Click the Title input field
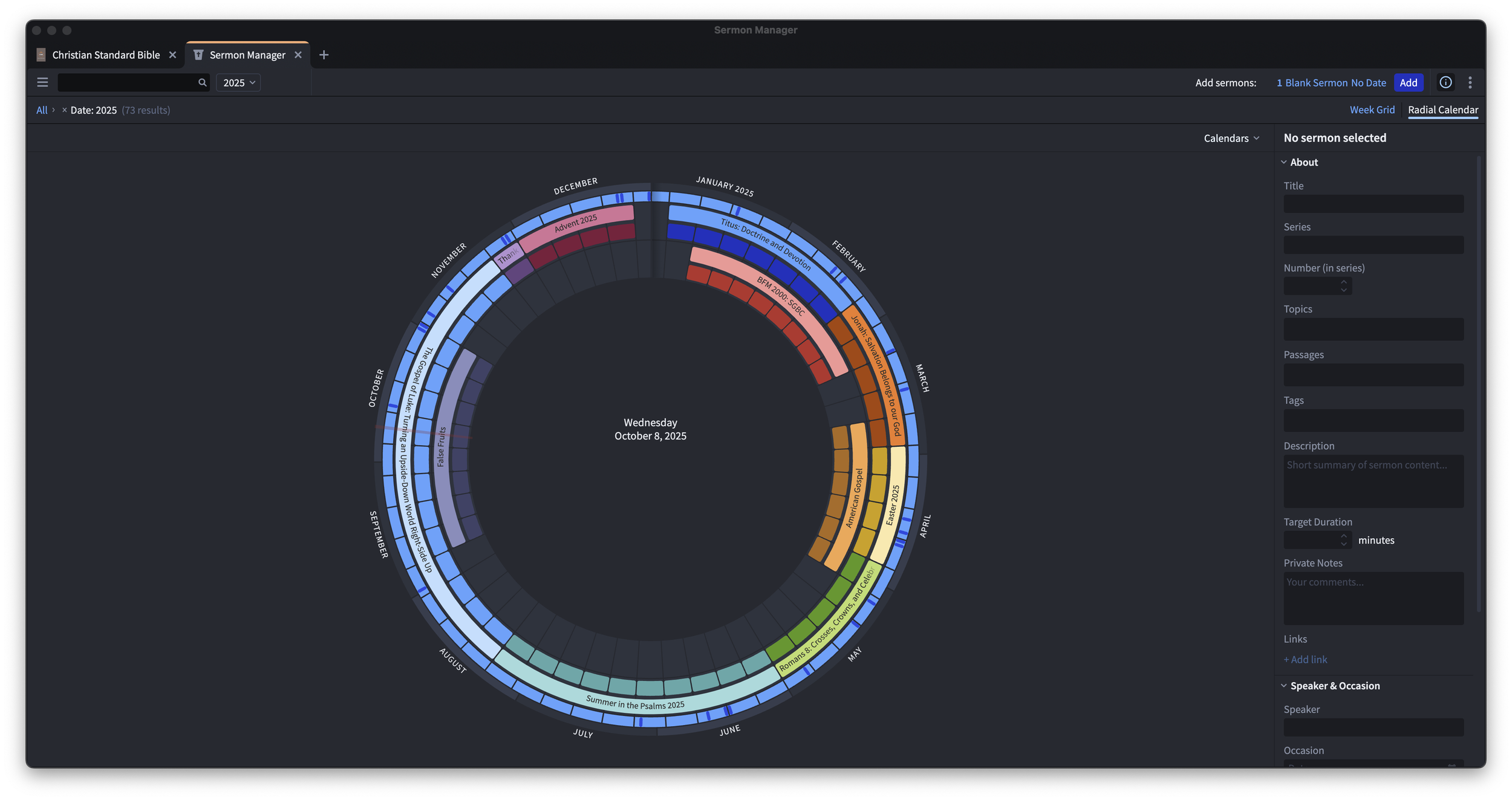Viewport: 1512px width, 800px height. [1373, 204]
